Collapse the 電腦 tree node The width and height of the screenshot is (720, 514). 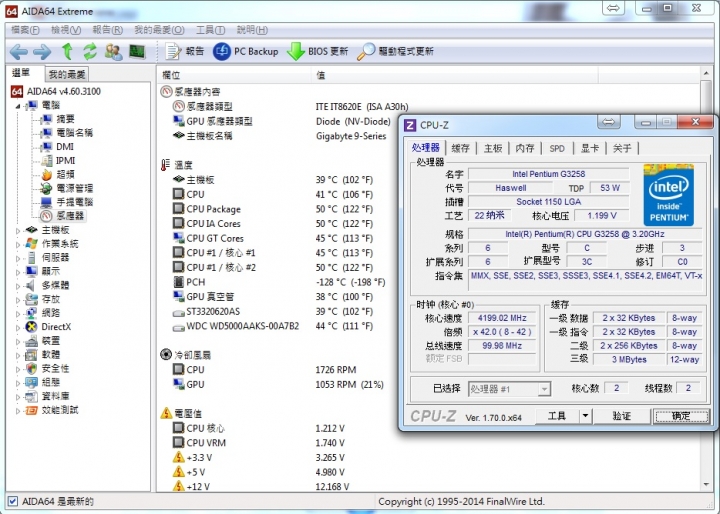pos(18,106)
